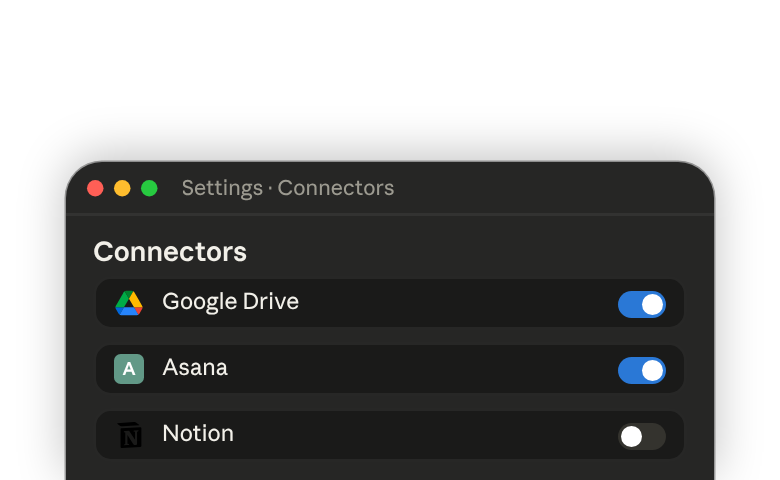Maximize the window using green button
Image resolution: width=780 pixels, height=480 pixels.
[x=149, y=189]
